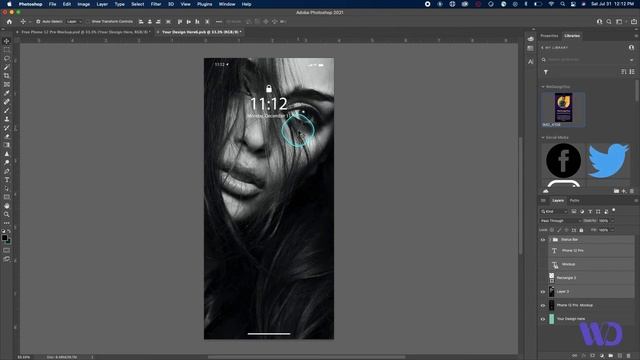Select the Hand tool
The height and width of the screenshot is (360, 640).
[7, 206]
